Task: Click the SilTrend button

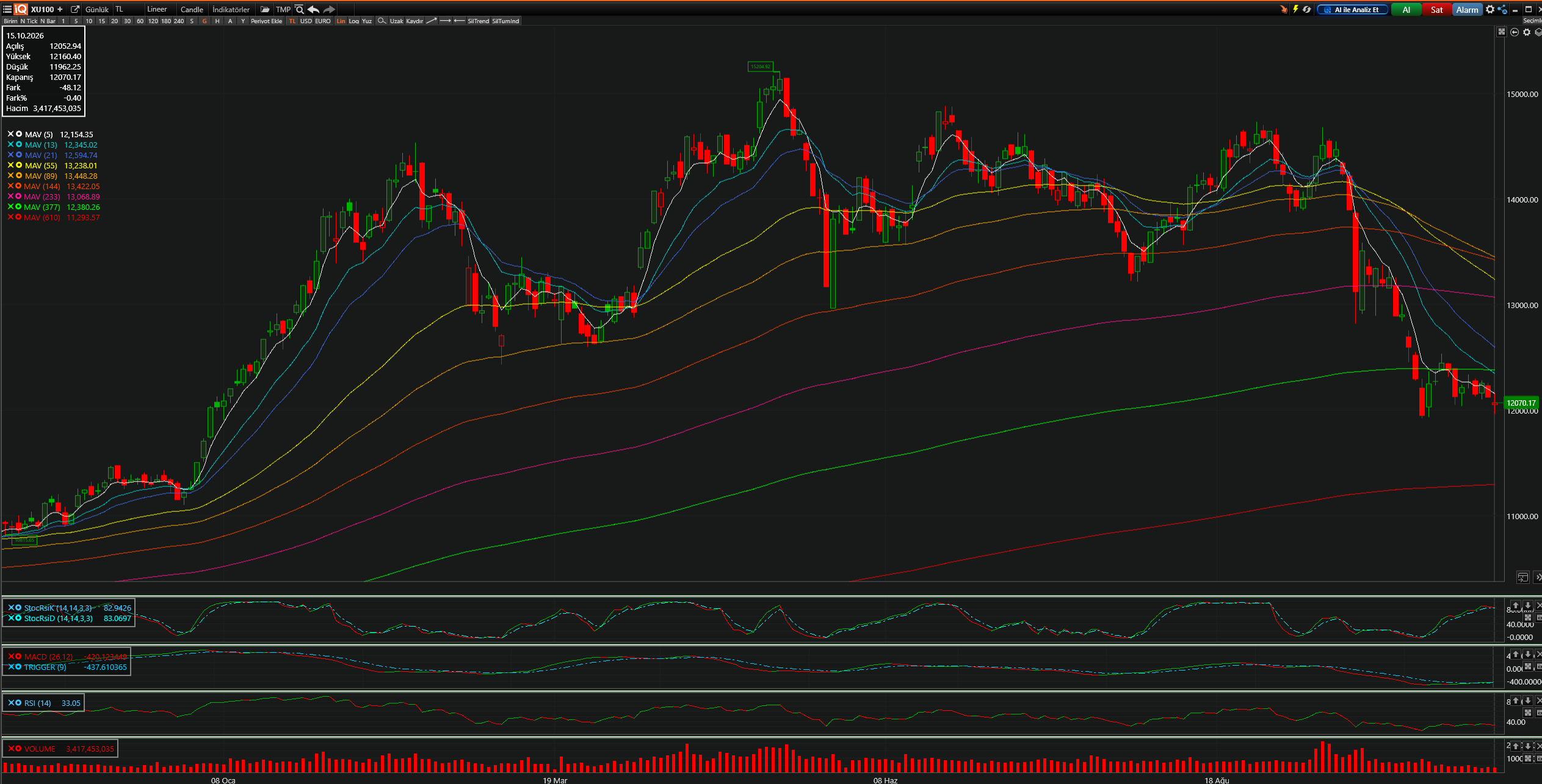Action: tap(478, 21)
